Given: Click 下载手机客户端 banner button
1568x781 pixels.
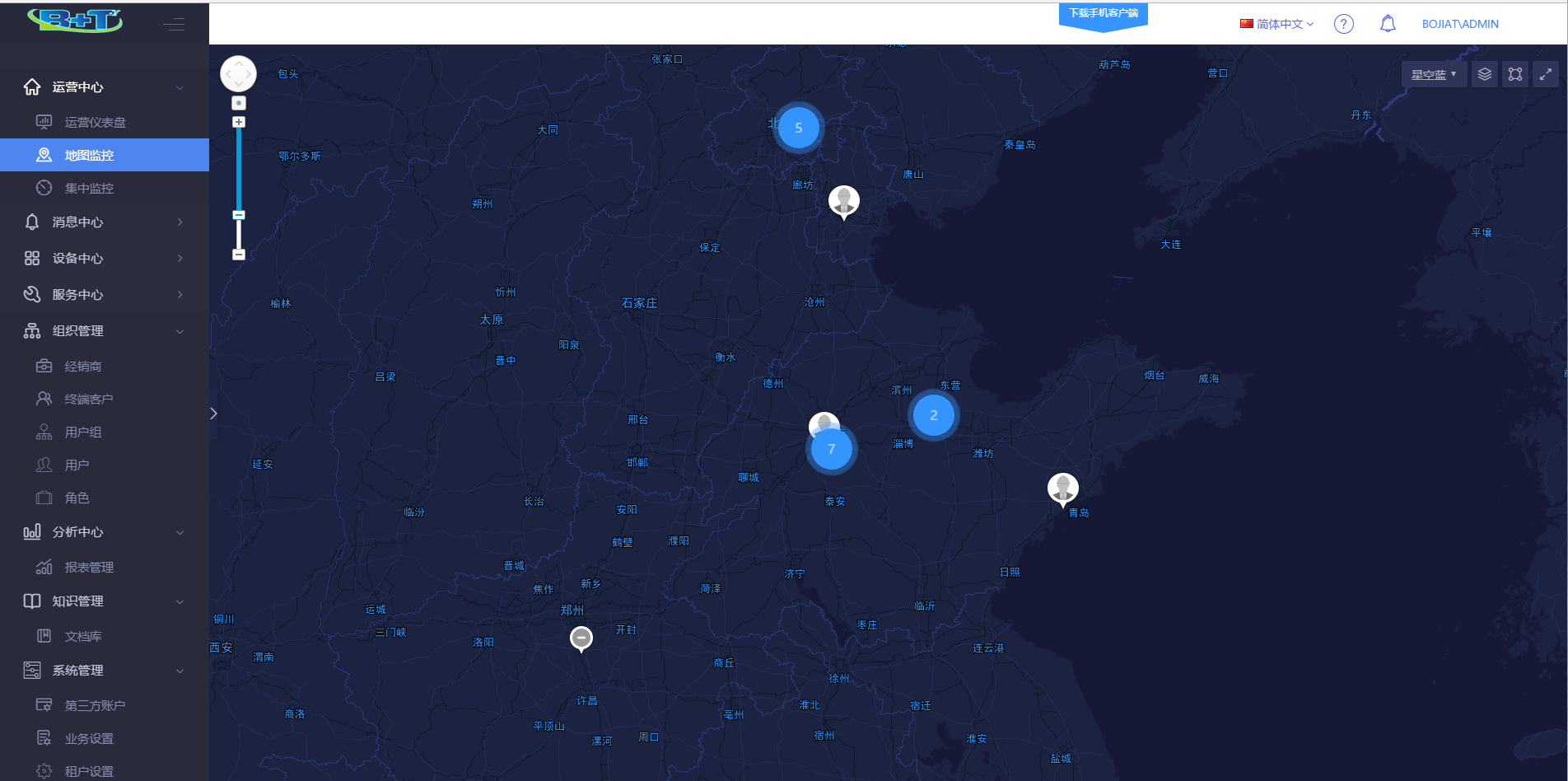Looking at the screenshot, I should [1104, 15].
